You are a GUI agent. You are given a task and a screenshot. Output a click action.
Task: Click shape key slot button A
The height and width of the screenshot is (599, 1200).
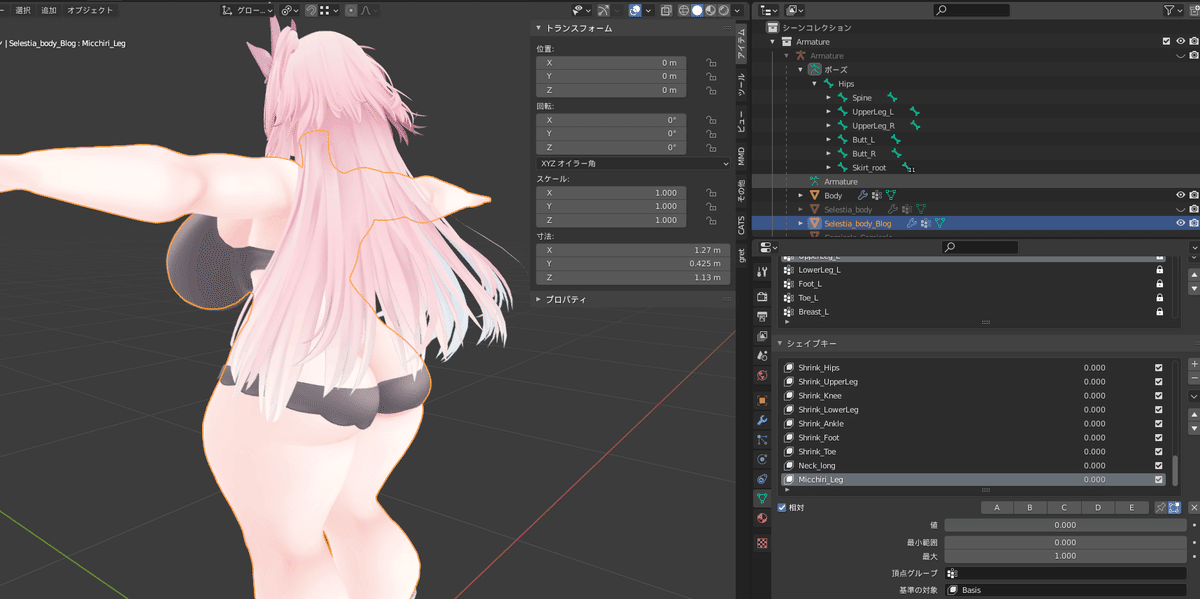(995, 508)
